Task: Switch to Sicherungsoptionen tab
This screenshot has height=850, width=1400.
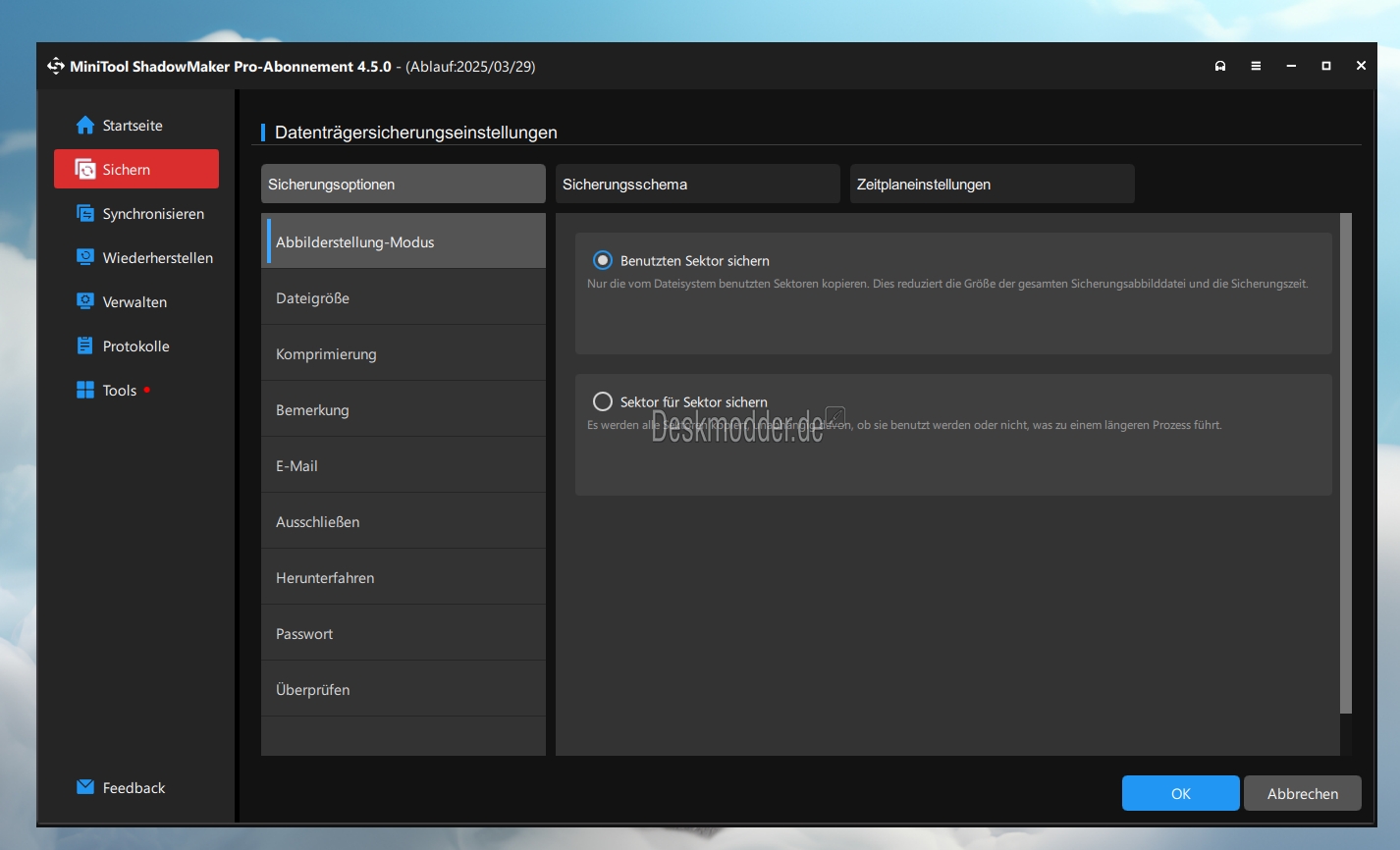Action: (x=404, y=184)
